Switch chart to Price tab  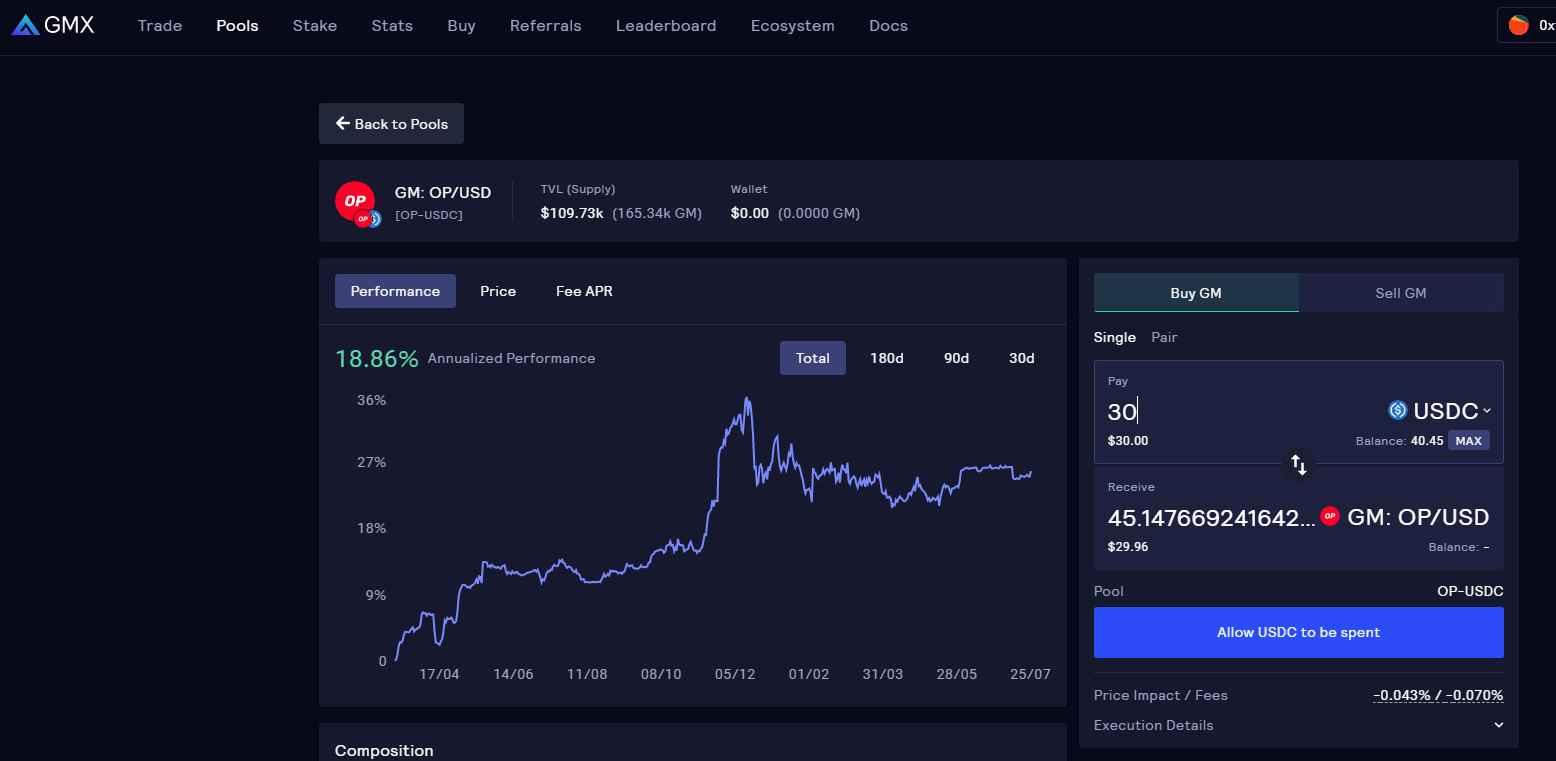click(x=498, y=291)
